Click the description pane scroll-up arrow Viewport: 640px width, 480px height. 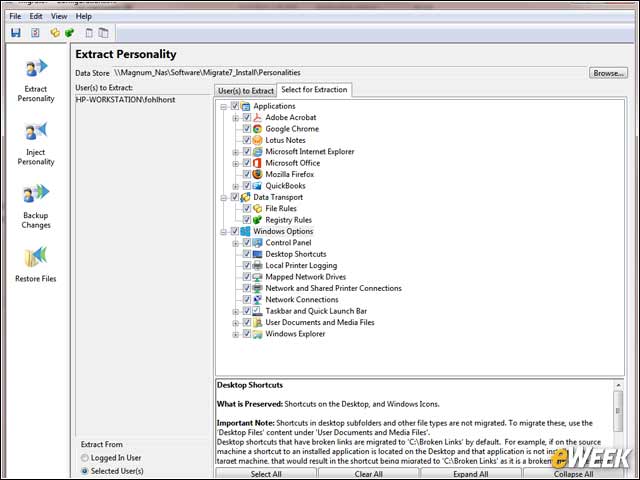point(618,385)
